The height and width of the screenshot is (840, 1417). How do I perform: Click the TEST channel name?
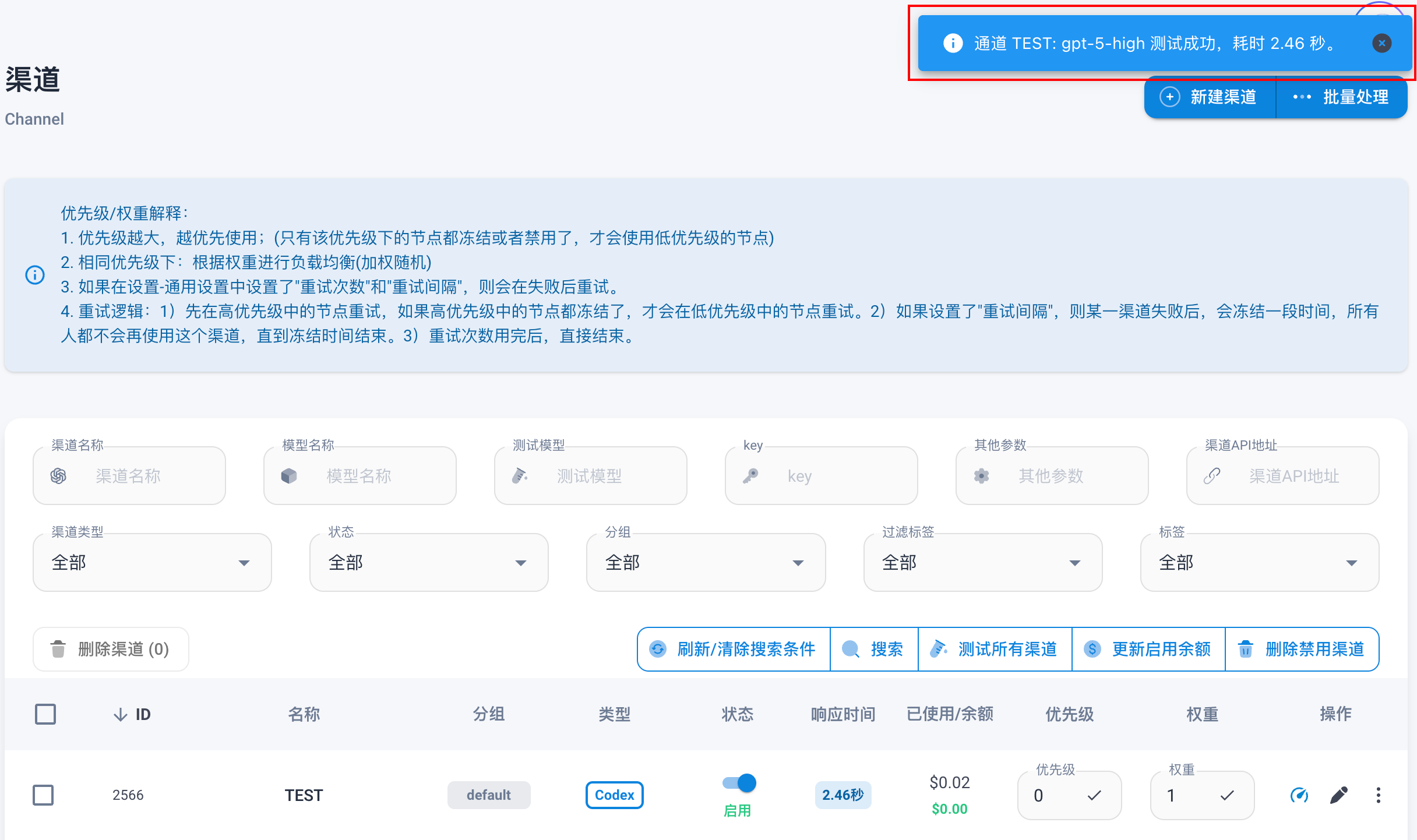click(x=304, y=795)
